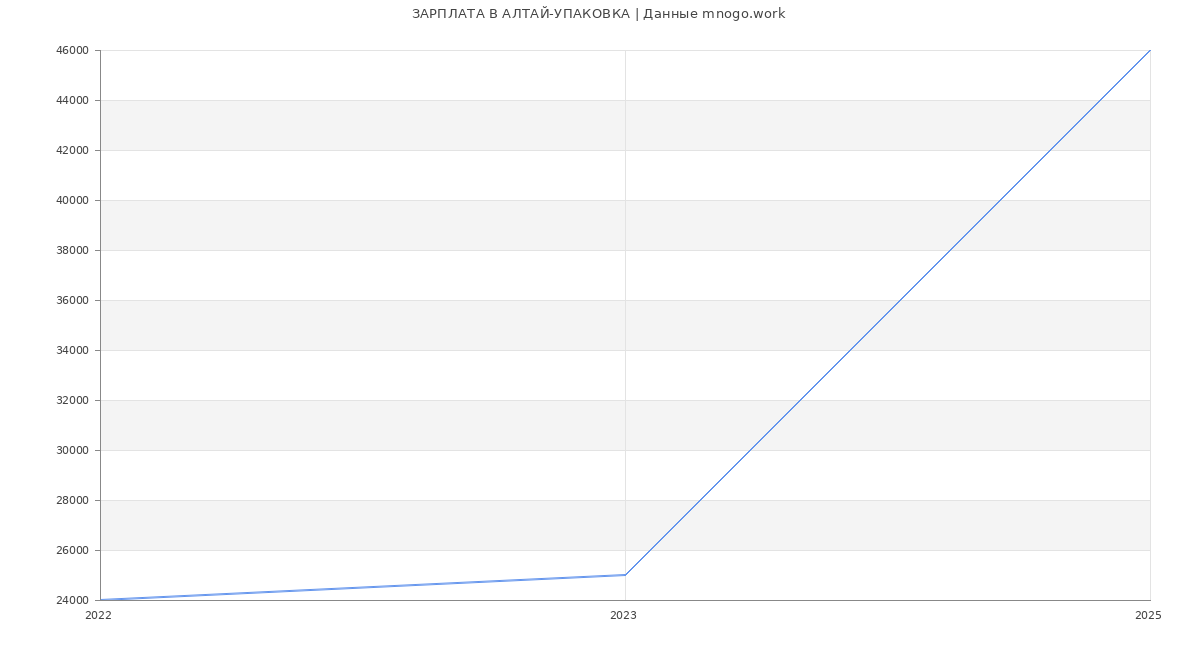The image size is (1200, 650).
Task: Select the 2025 x-axis label
Action: [1148, 616]
